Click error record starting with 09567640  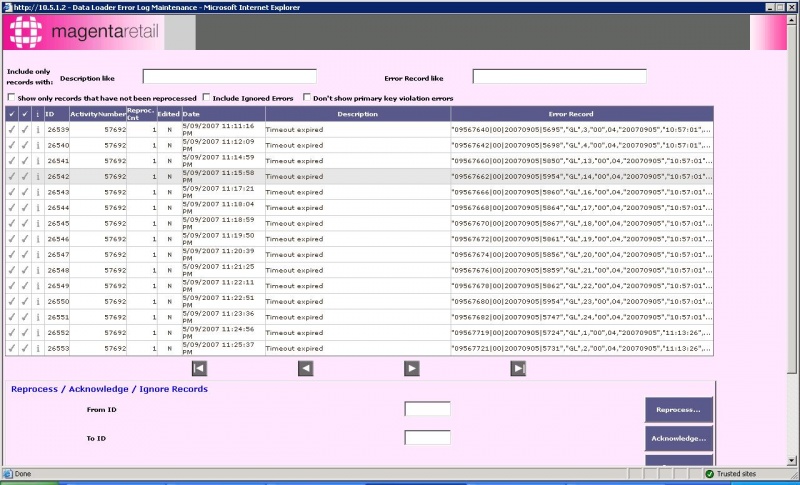coord(582,130)
